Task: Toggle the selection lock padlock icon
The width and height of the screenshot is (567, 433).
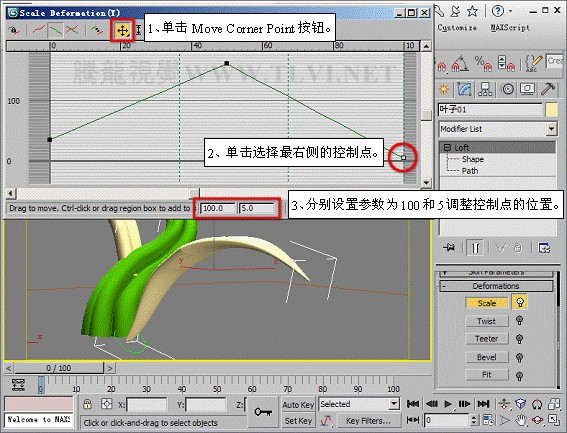Action: (87, 404)
